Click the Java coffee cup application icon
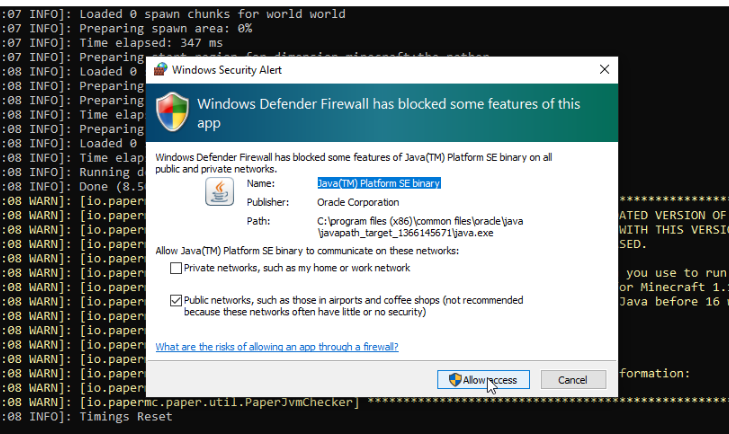 coord(219,192)
